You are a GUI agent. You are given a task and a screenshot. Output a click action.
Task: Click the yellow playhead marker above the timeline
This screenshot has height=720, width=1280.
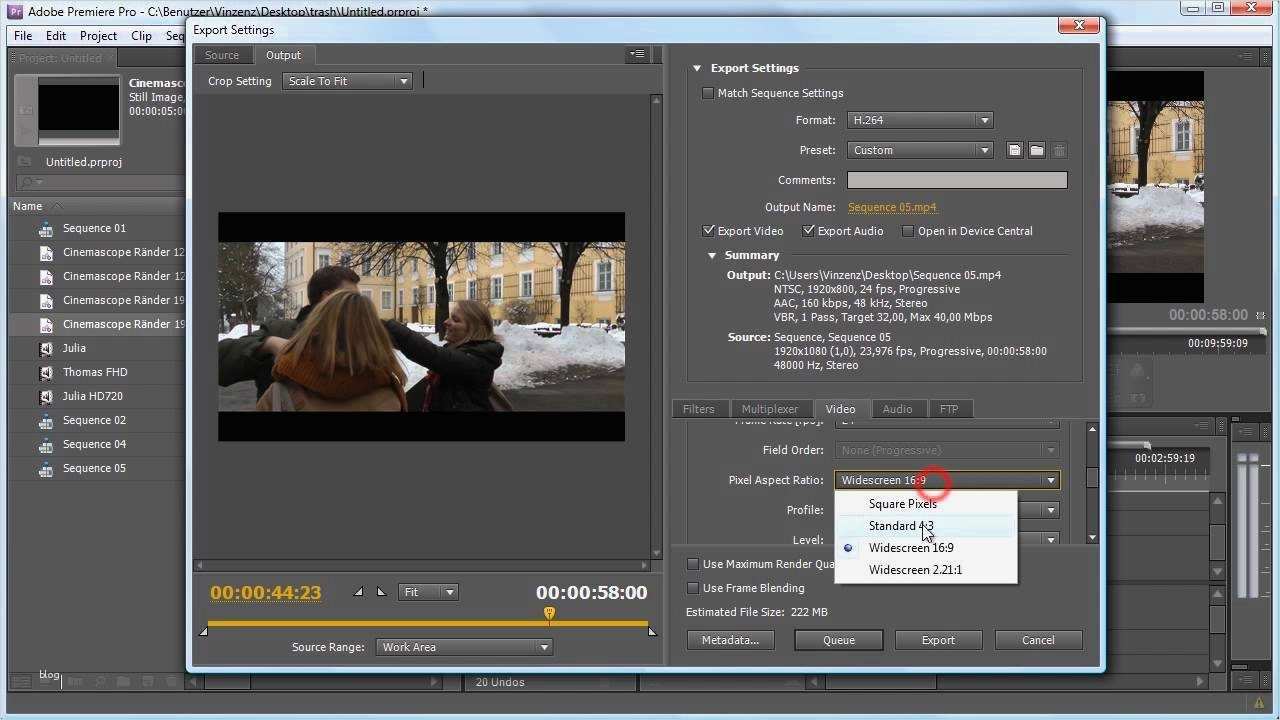click(x=548, y=613)
